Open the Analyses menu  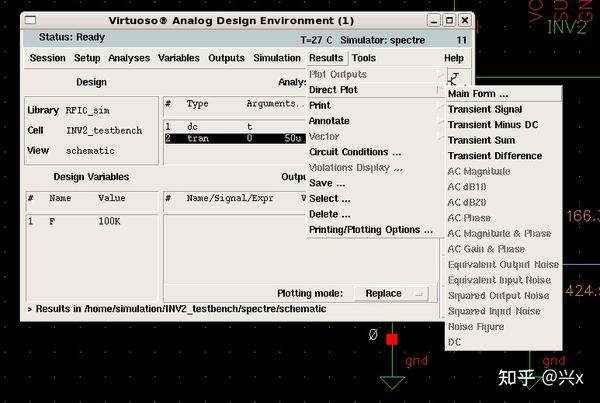click(x=129, y=58)
